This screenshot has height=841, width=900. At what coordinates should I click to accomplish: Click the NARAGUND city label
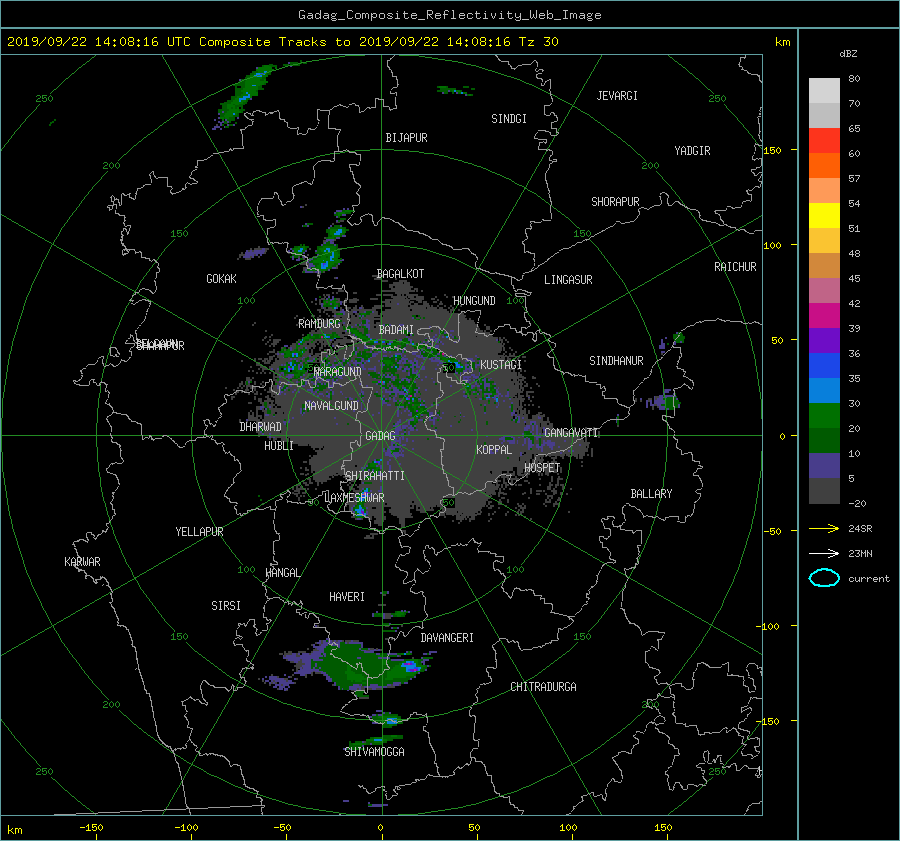click(338, 372)
